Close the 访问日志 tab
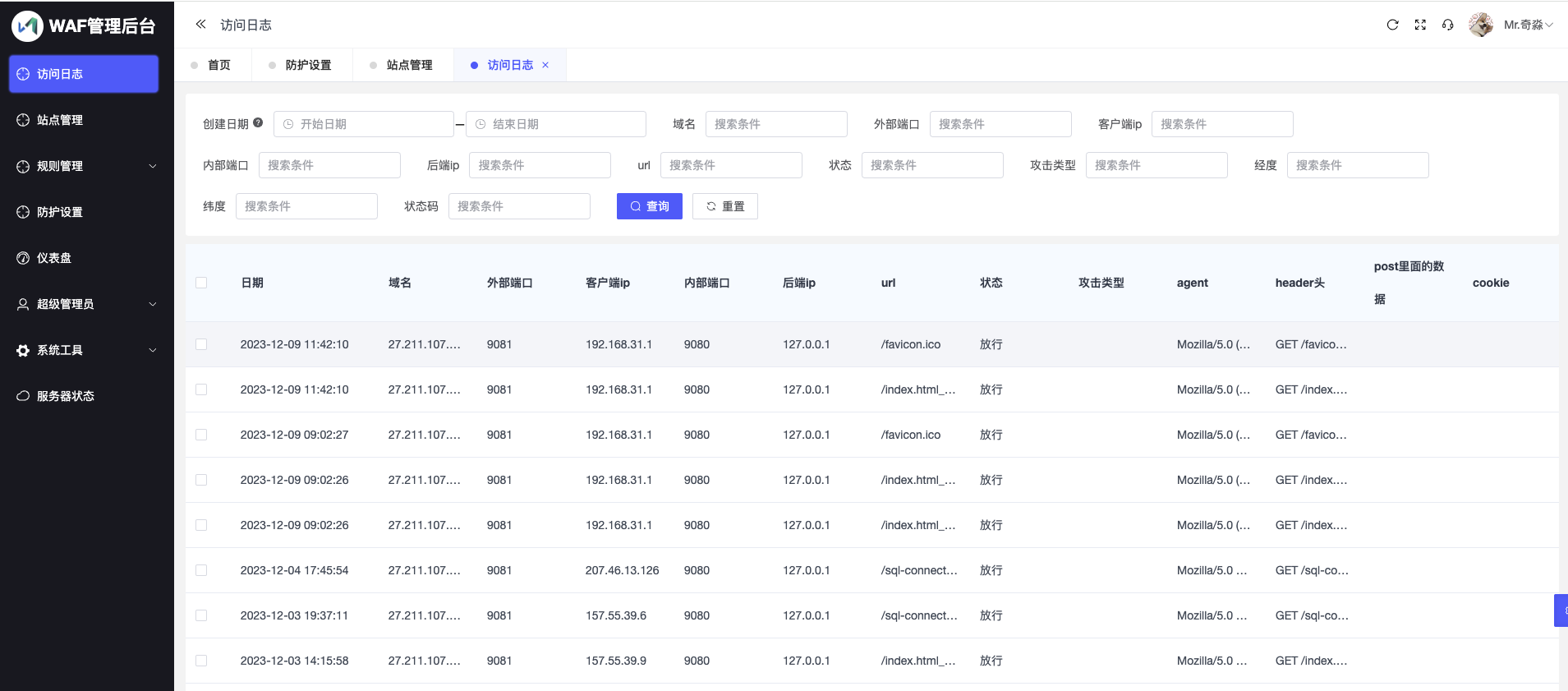The height and width of the screenshot is (691, 1568). point(545,65)
